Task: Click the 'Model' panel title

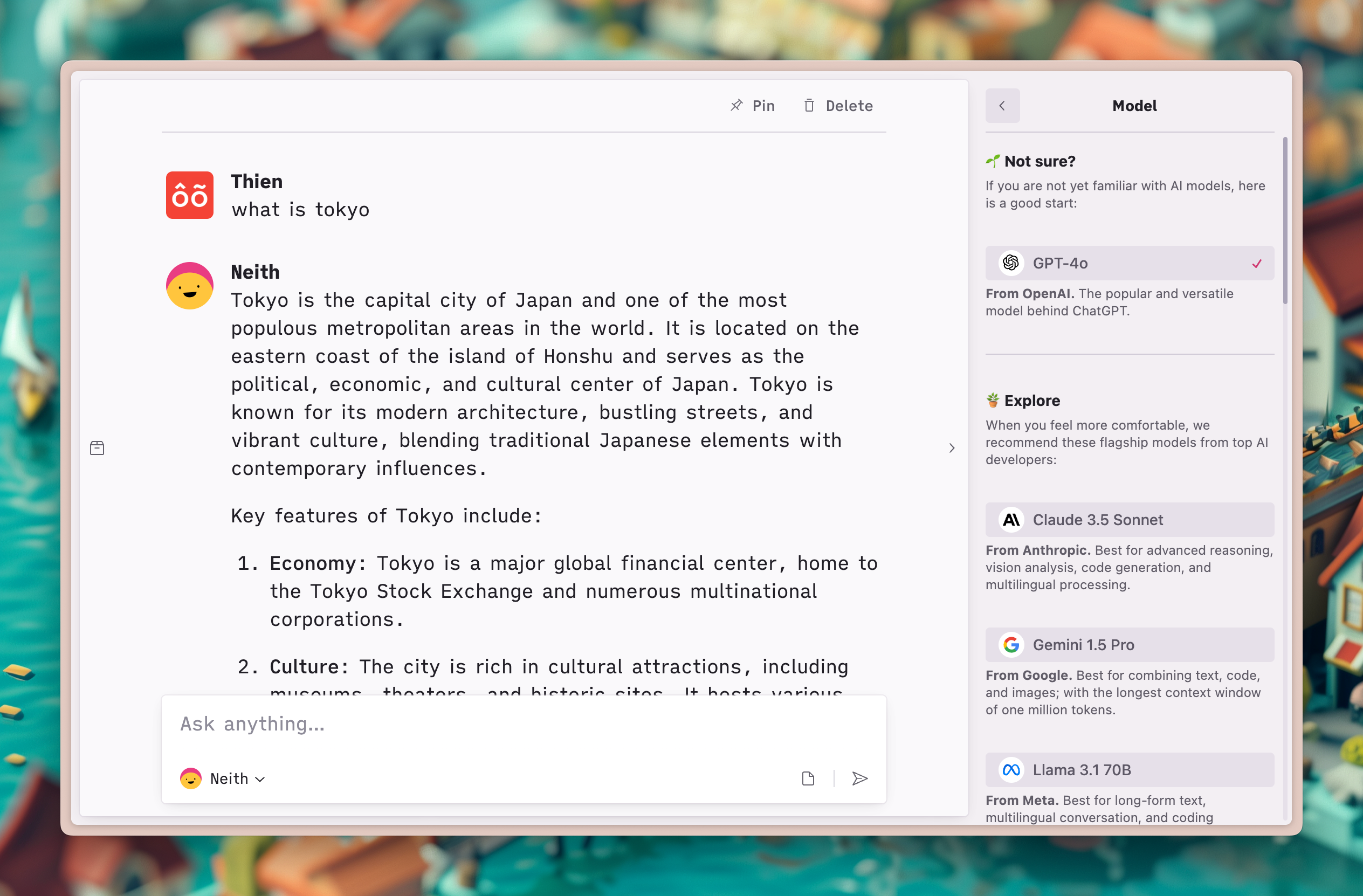Action: click(1134, 106)
